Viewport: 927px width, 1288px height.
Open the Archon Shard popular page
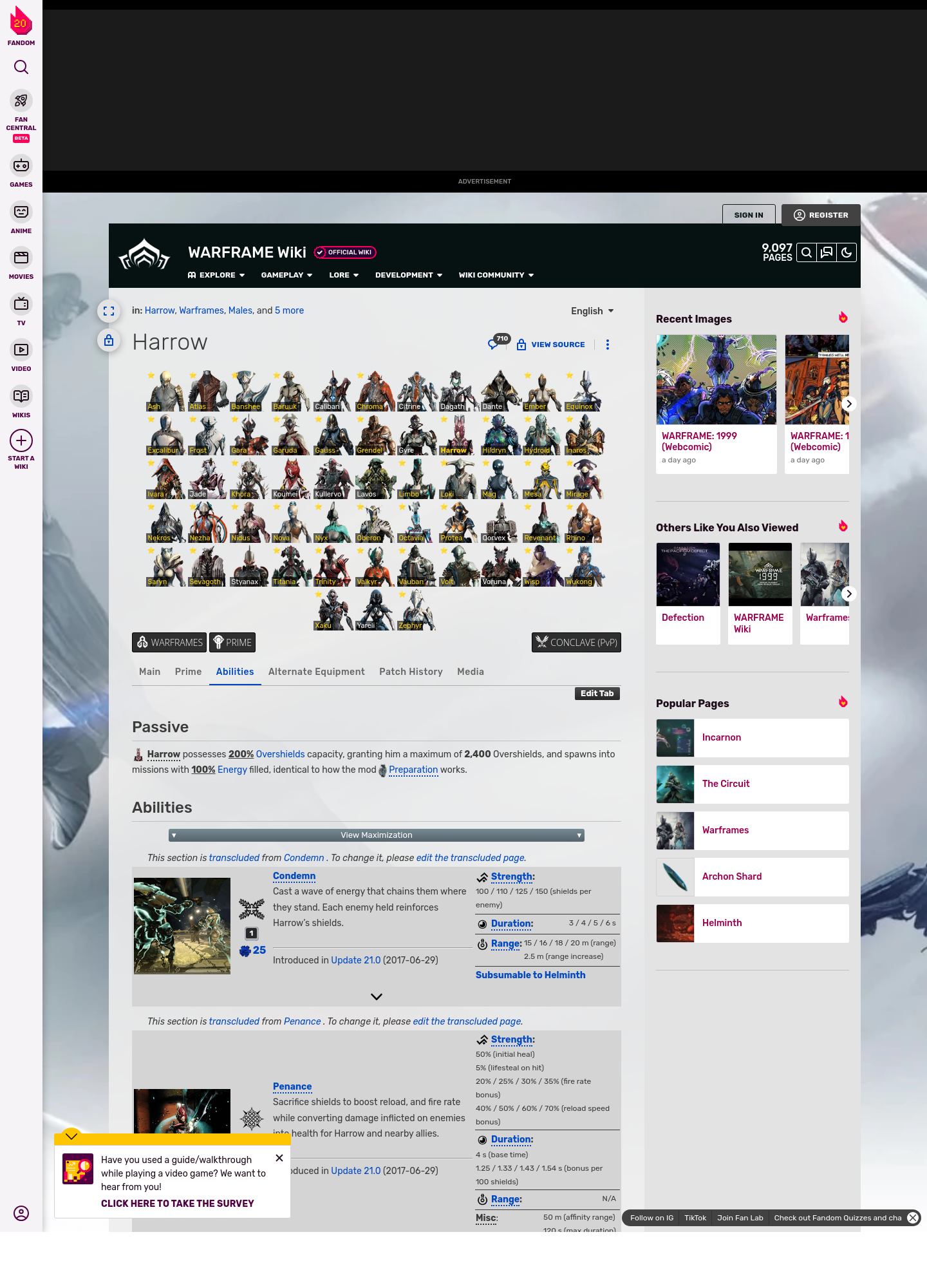tap(753, 877)
